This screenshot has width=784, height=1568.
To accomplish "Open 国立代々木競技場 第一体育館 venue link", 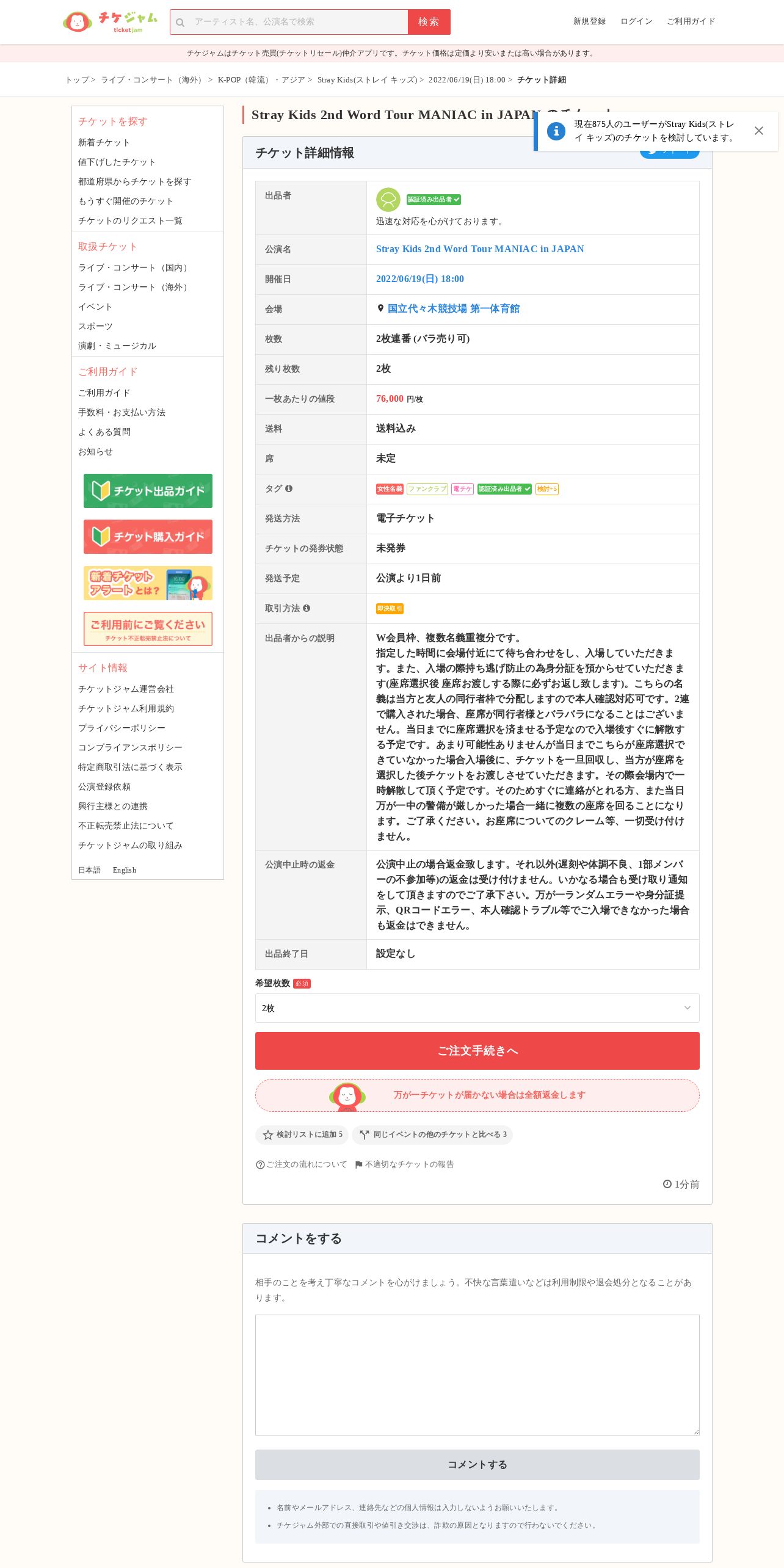I will pos(454,309).
